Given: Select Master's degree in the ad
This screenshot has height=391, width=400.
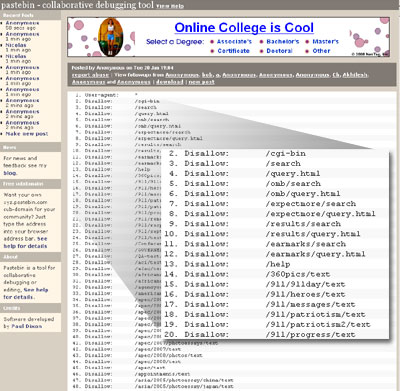Looking at the screenshot, I should click(325, 42).
